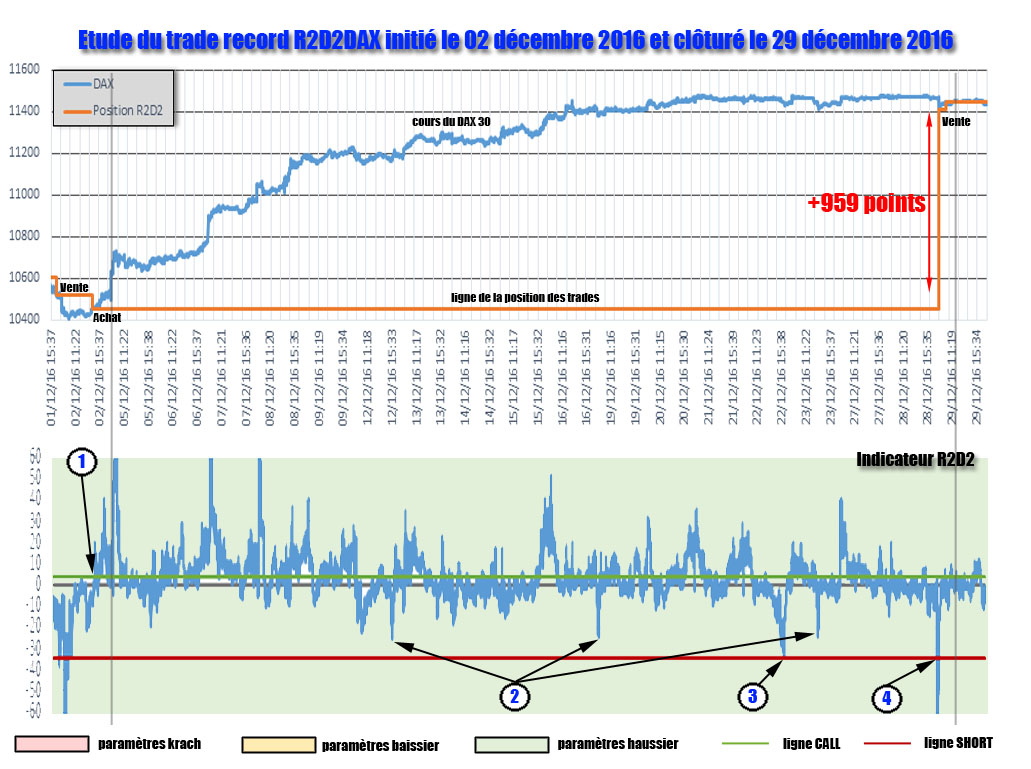
Task: Click the 'Indicateur R2D2' heading
Action: pyautogui.click(x=915, y=460)
